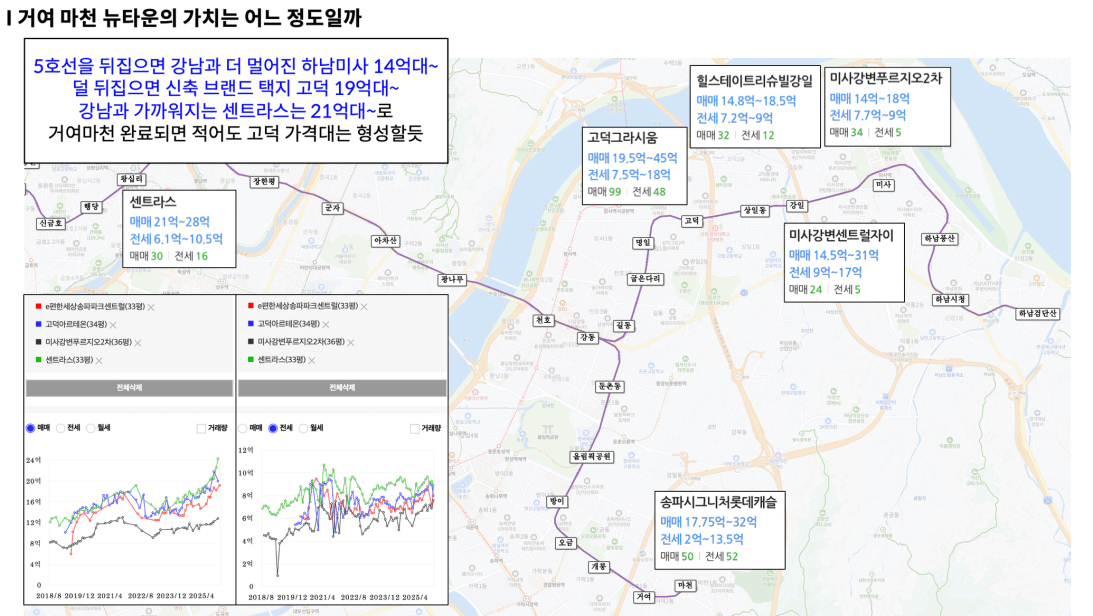Remove 센트라스 from the 전세 chart legend
Image resolution: width=1093 pixels, height=616 pixels.
pyautogui.click(x=312, y=359)
